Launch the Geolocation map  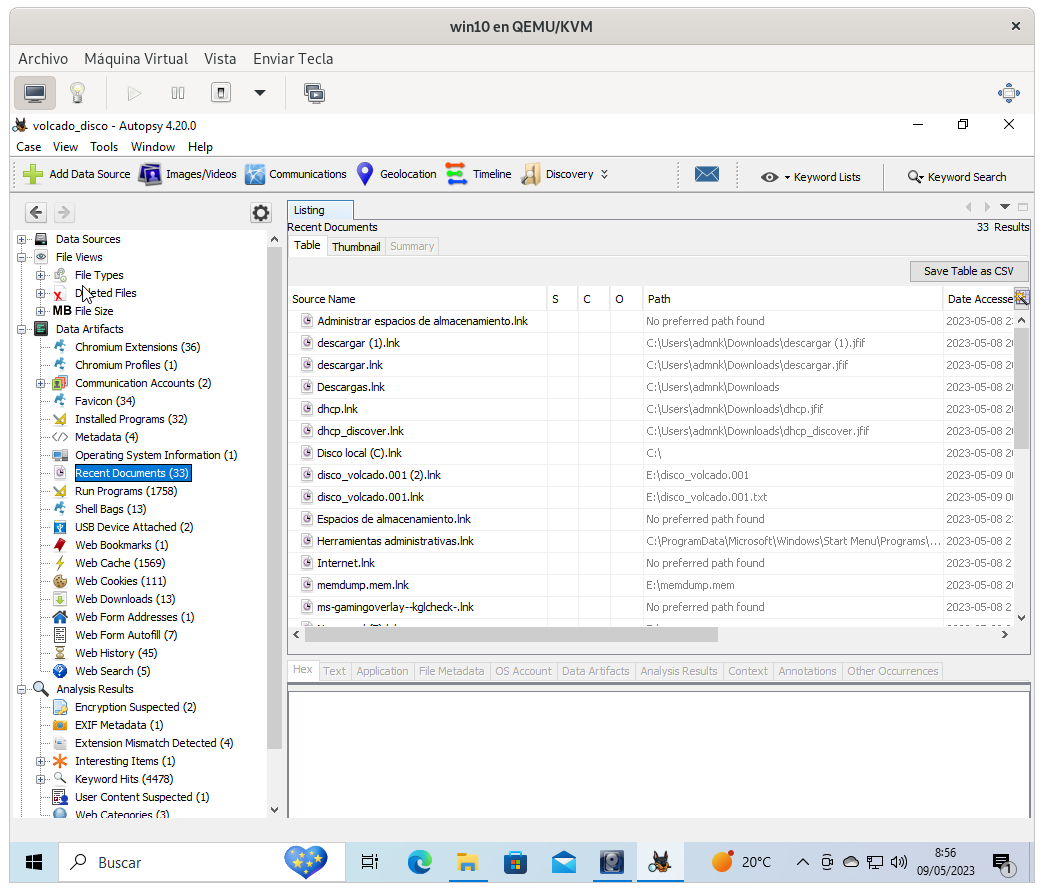coord(396,174)
